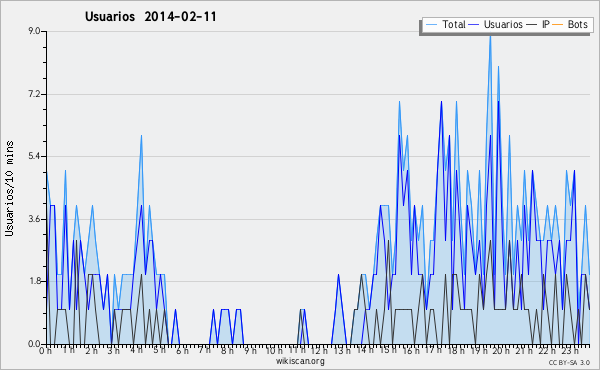Click the '0 h' x-axis label
The image size is (600, 370).
click(x=46, y=351)
